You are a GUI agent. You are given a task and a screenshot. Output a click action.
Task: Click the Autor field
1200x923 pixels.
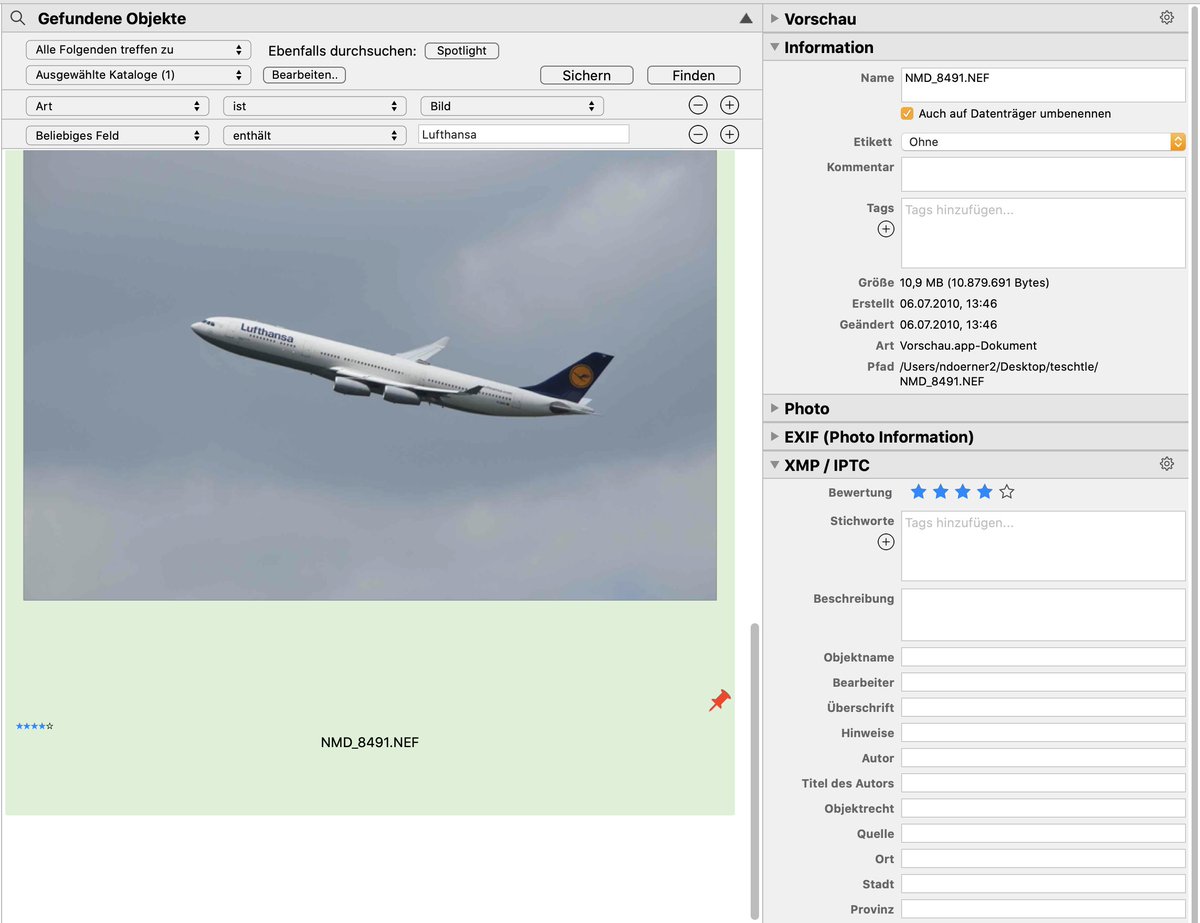[1043, 758]
